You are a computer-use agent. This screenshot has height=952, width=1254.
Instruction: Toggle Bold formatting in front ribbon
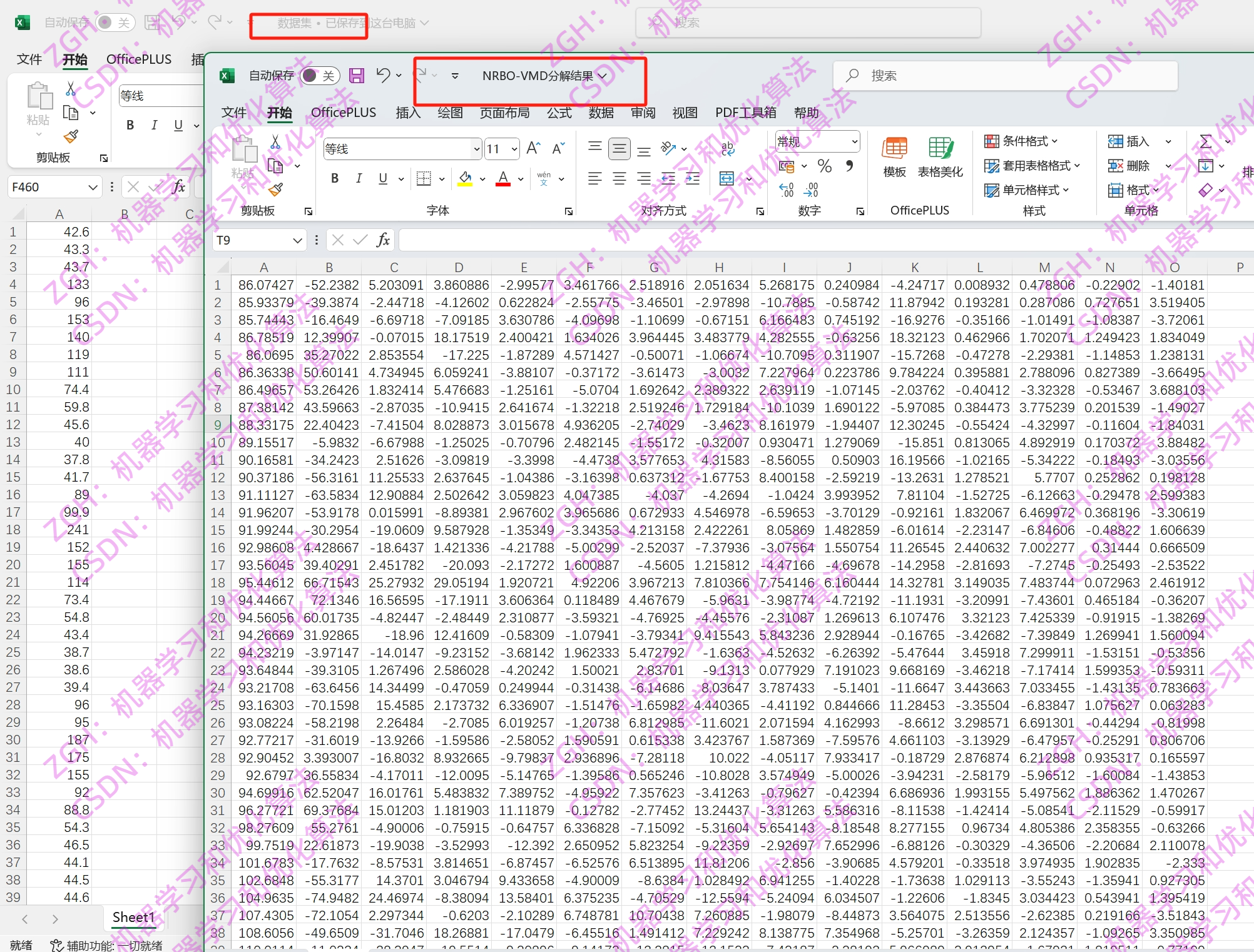(335, 179)
